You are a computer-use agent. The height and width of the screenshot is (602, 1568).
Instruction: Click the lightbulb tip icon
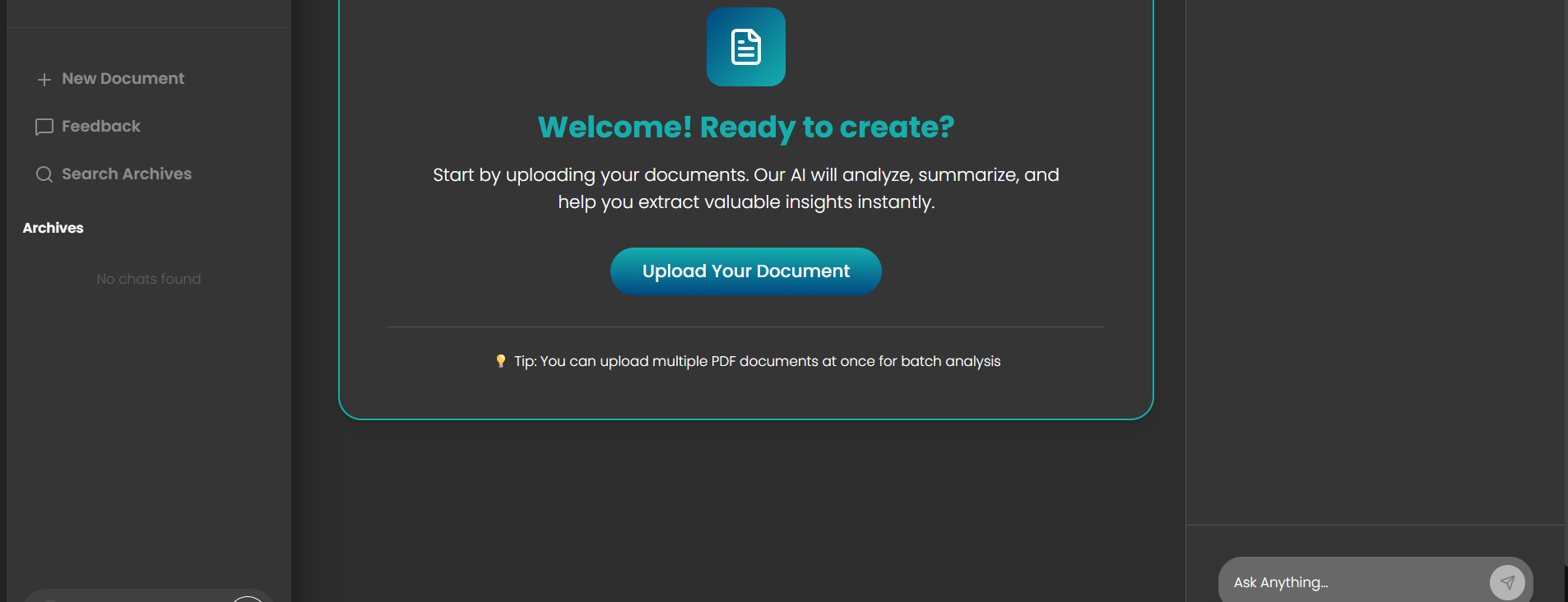tap(500, 361)
